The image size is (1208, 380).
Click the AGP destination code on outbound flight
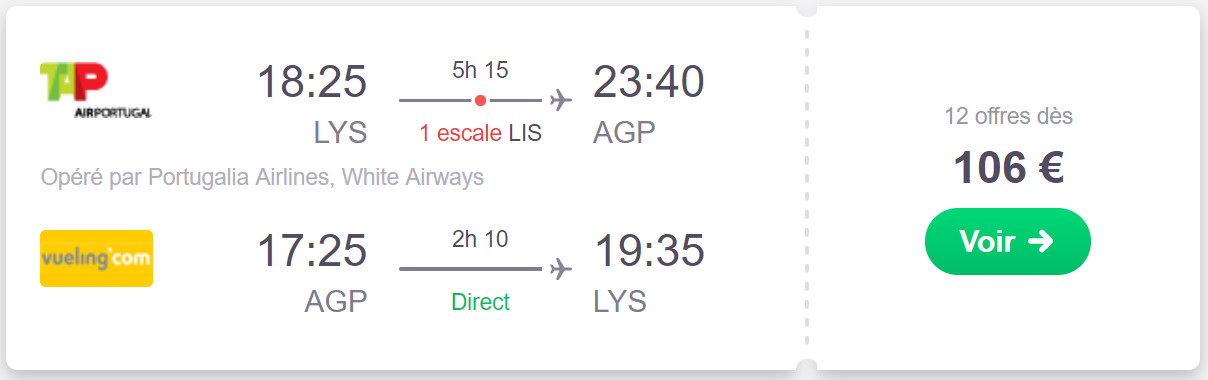[x=625, y=131]
